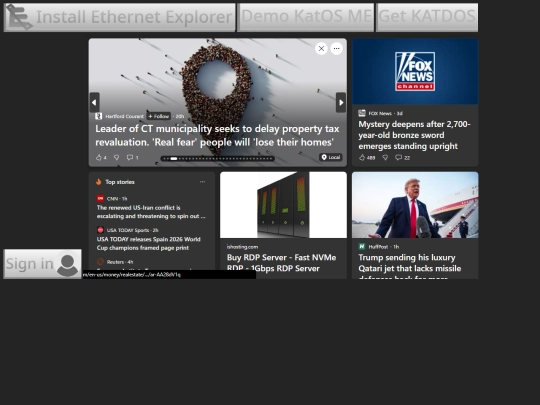Open the Top stories three-dot menu
The height and width of the screenshot is (405, 540).
tap(202, 182)
